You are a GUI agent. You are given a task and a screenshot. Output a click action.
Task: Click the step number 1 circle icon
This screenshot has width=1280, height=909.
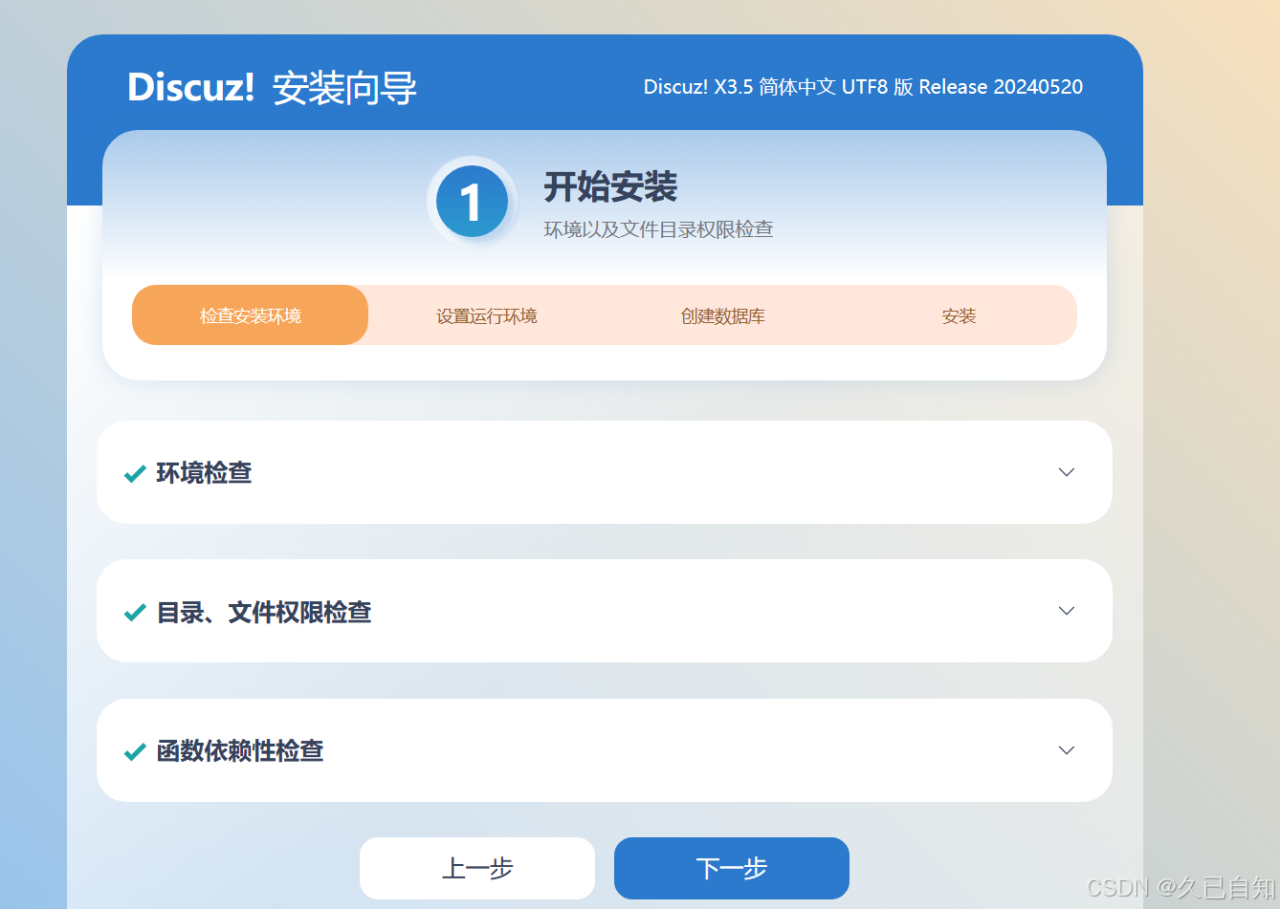(x=472, y=200)
